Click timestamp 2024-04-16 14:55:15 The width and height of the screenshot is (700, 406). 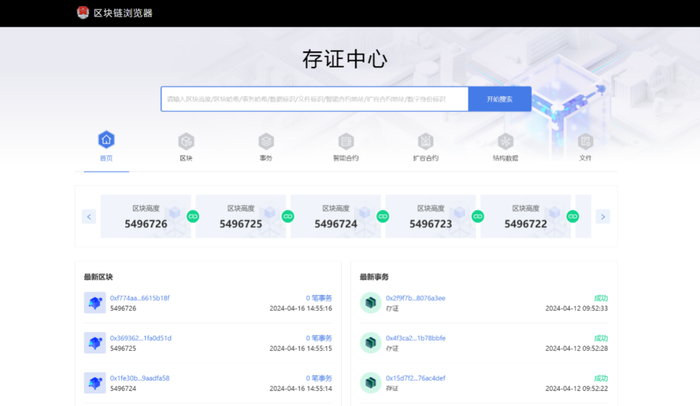(x=301, y=348)
